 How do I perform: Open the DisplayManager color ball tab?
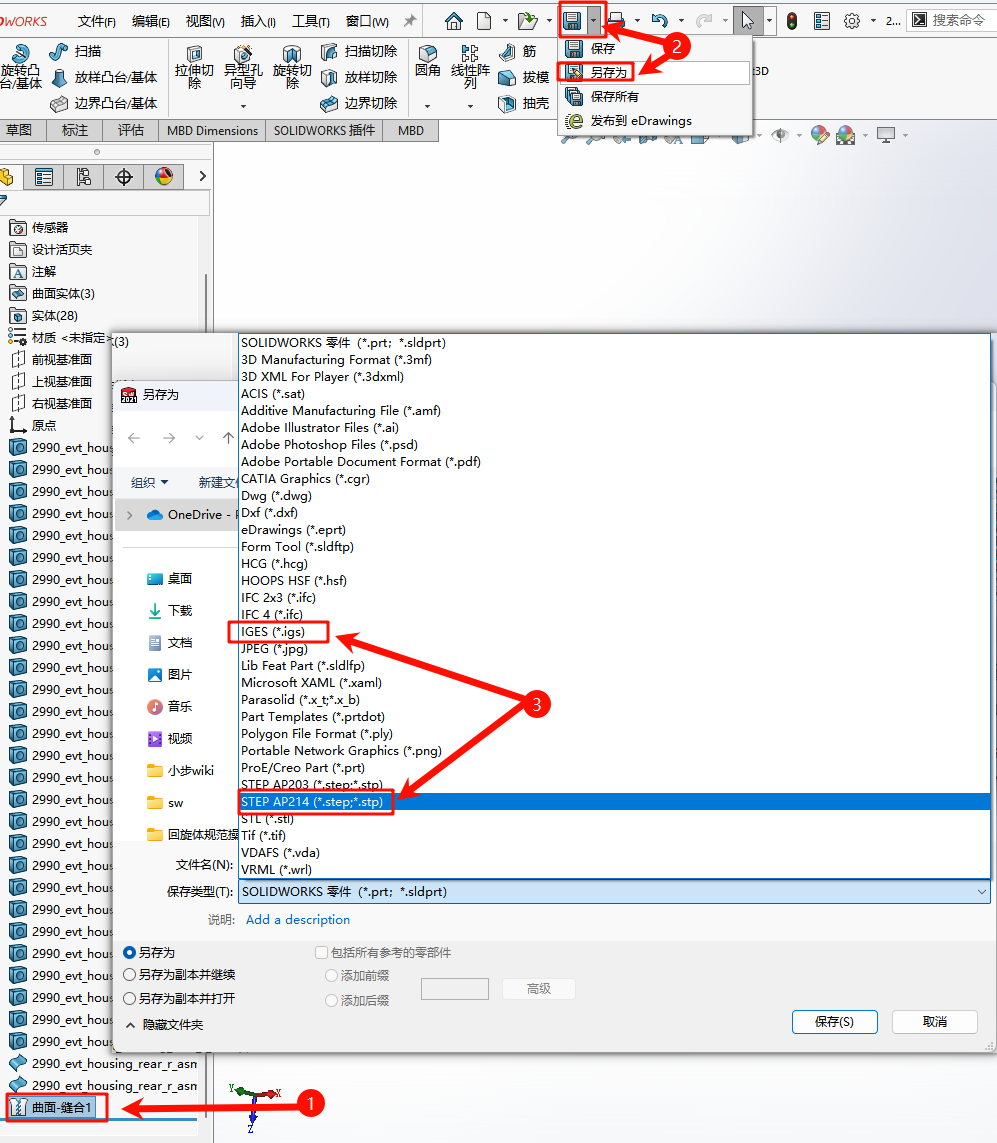164,176
